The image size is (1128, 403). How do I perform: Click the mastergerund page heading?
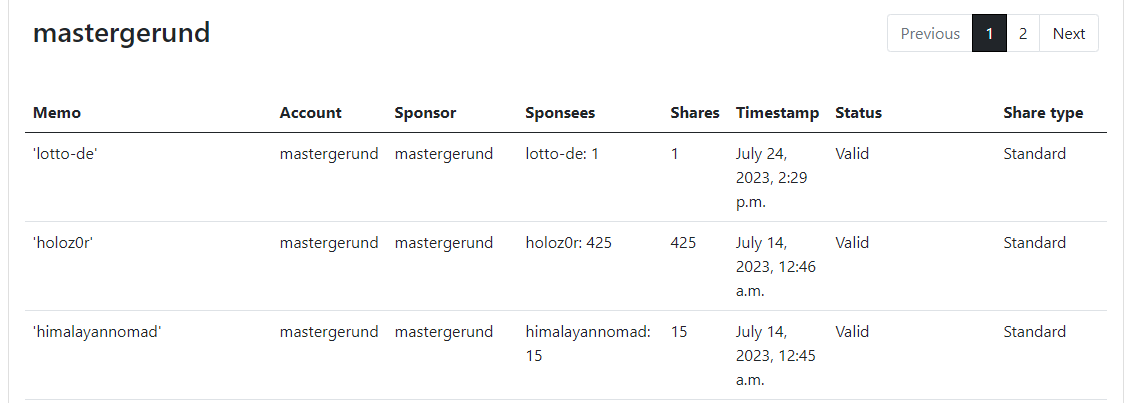coord(122,33)
